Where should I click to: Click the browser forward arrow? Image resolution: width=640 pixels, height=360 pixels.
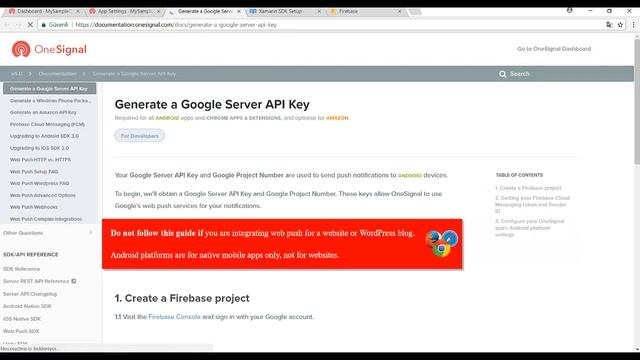[18, 25]
